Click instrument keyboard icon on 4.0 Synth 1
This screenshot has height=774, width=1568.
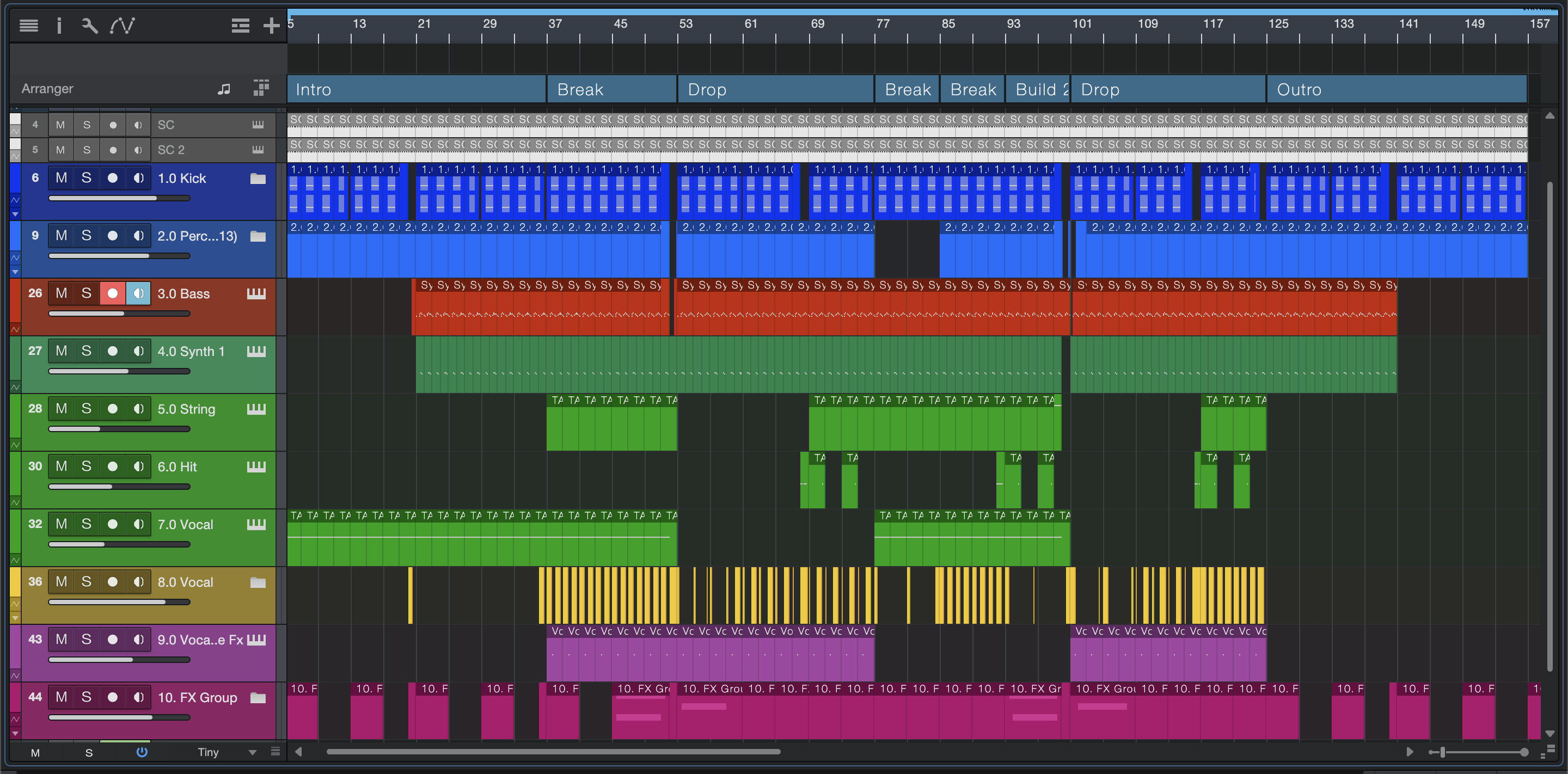[256, 352]
